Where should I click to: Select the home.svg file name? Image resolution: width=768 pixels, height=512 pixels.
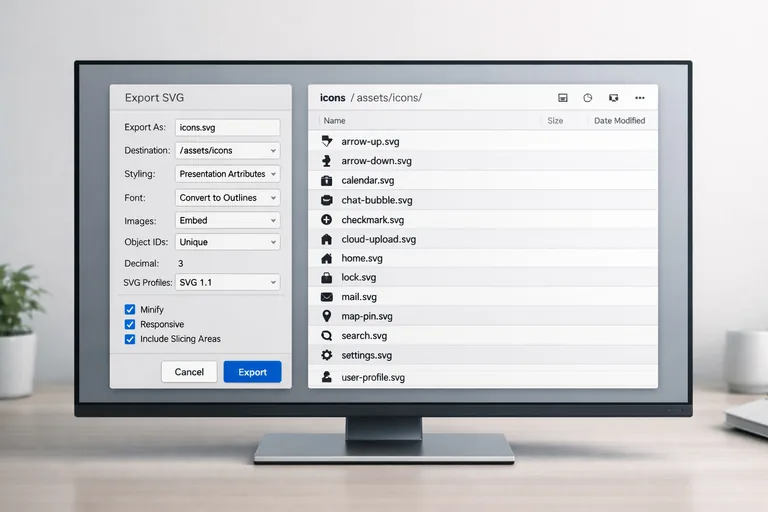362,258
